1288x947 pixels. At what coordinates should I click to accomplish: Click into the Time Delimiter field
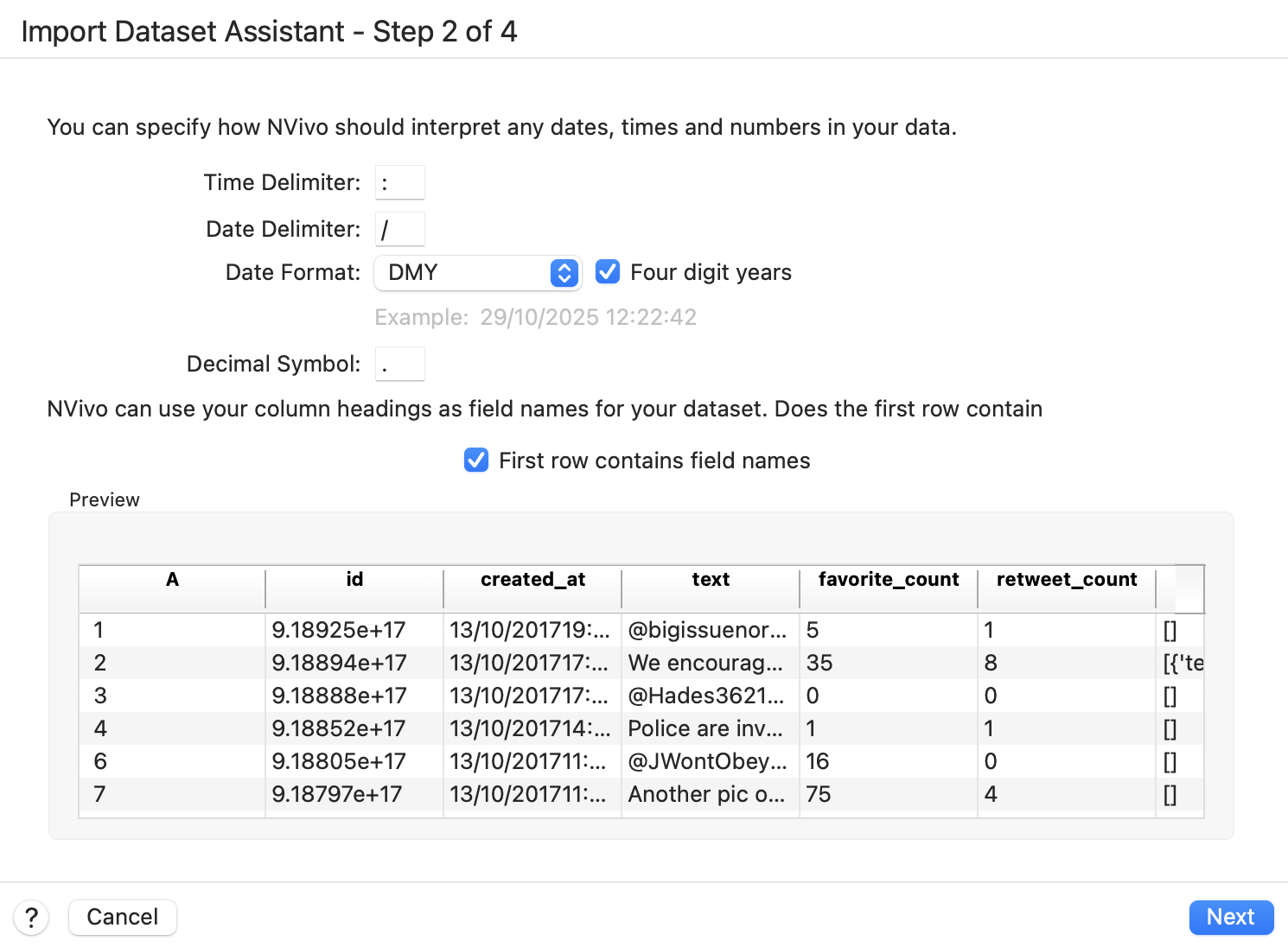pyautogui.click(x=400, y=183)
